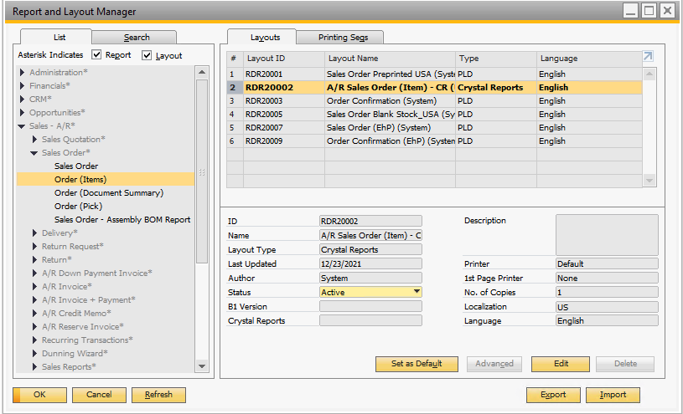Click the Description text box
Viewport: 683px width, 414px height.
point(607,235)
